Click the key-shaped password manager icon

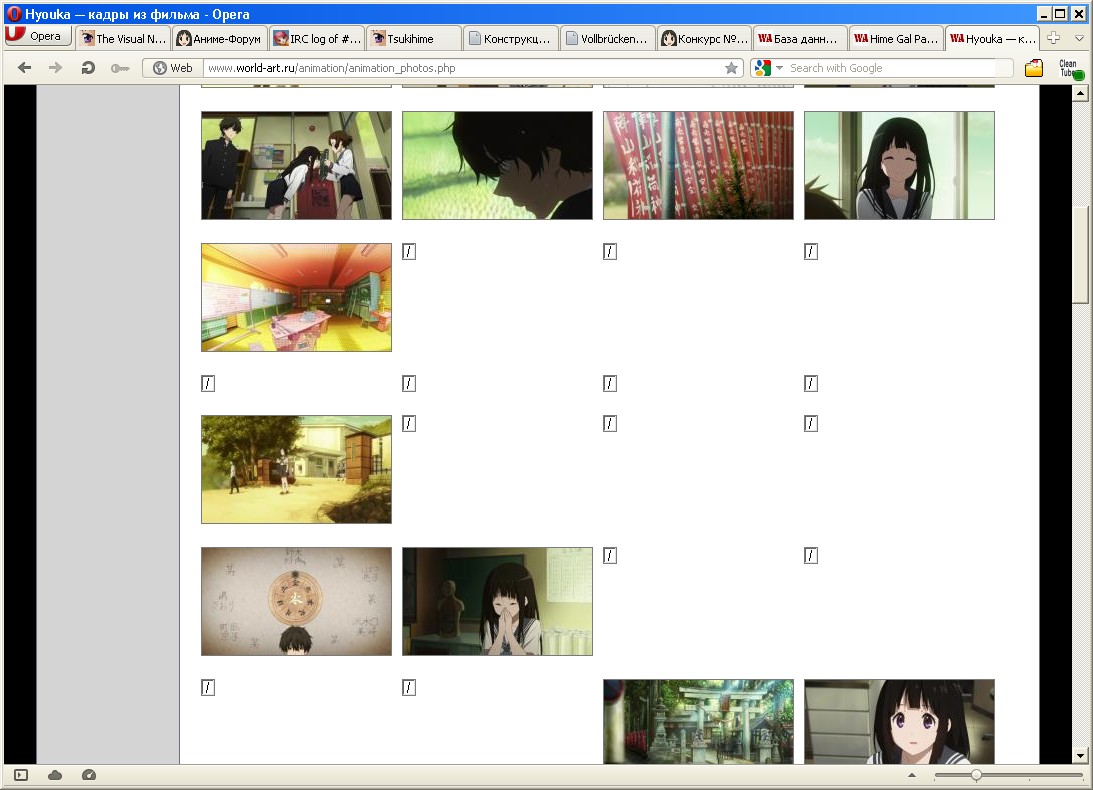[x=120, y=68]
